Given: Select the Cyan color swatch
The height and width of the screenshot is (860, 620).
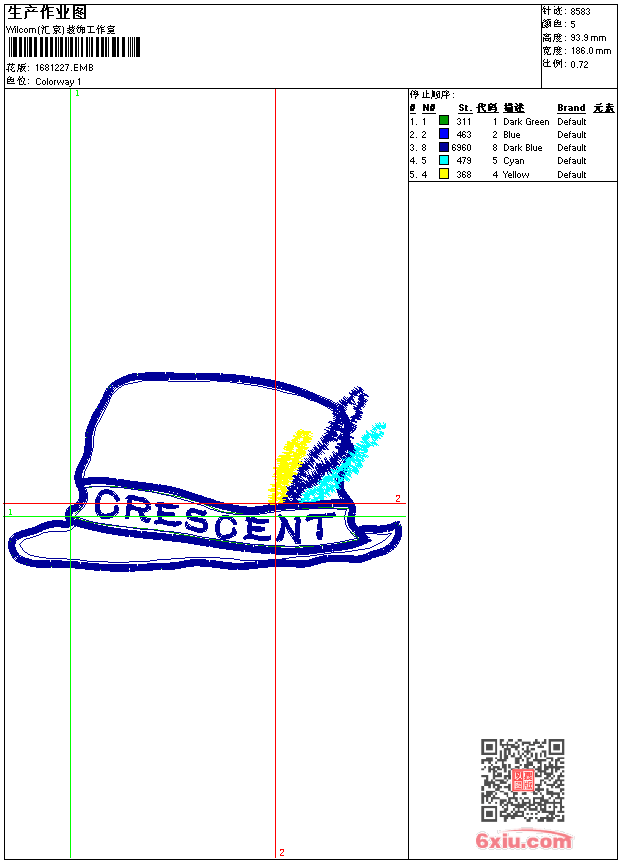Looking at the screenshot, I should point(444,160).
